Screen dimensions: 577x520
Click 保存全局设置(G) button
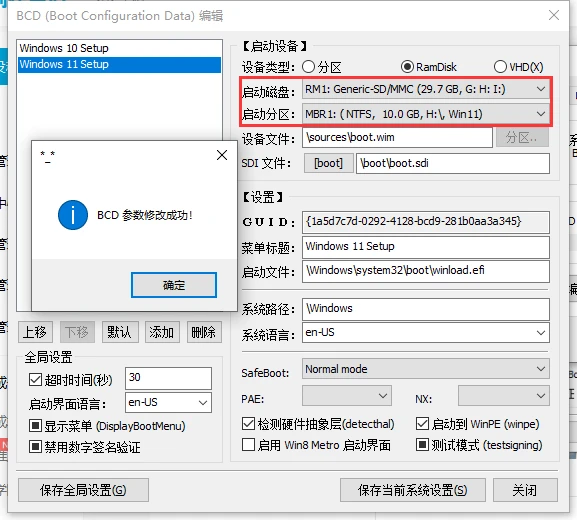[84, 490]
